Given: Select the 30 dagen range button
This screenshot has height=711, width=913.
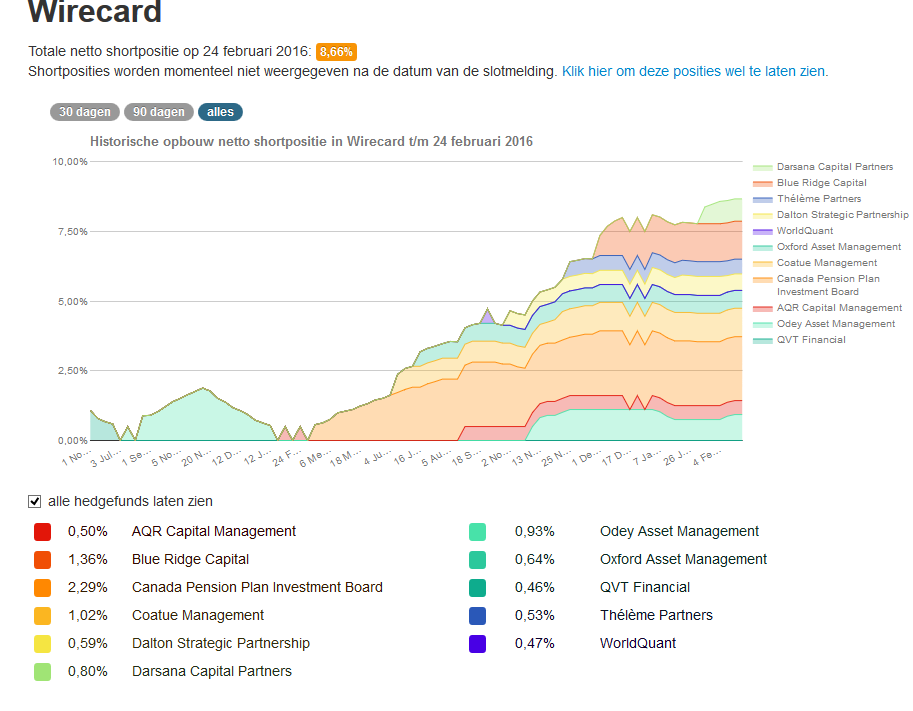Looking at the screenshot, I should (x=84, y=112).
